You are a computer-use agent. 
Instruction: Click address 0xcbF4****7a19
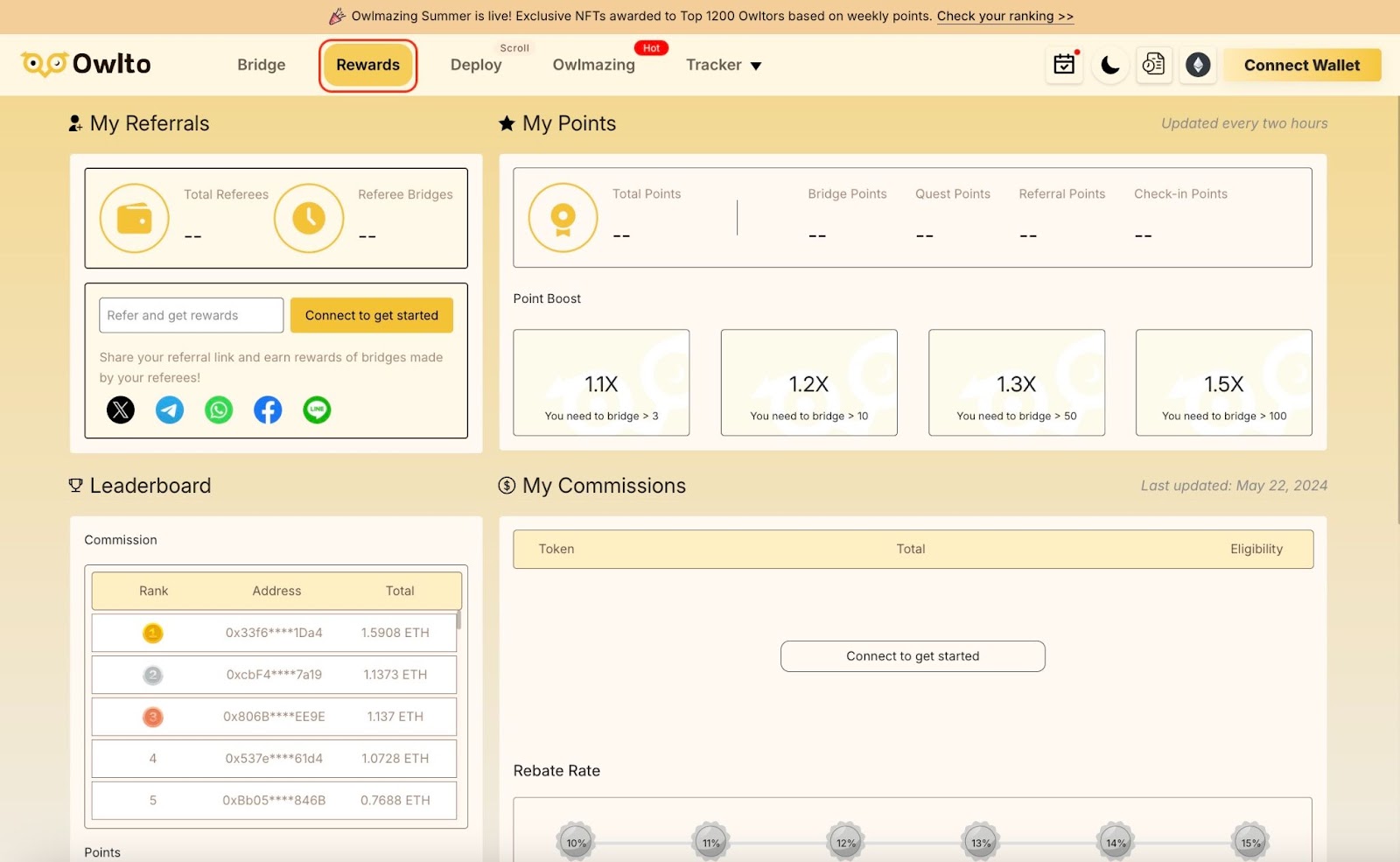(x=274, y=675)
